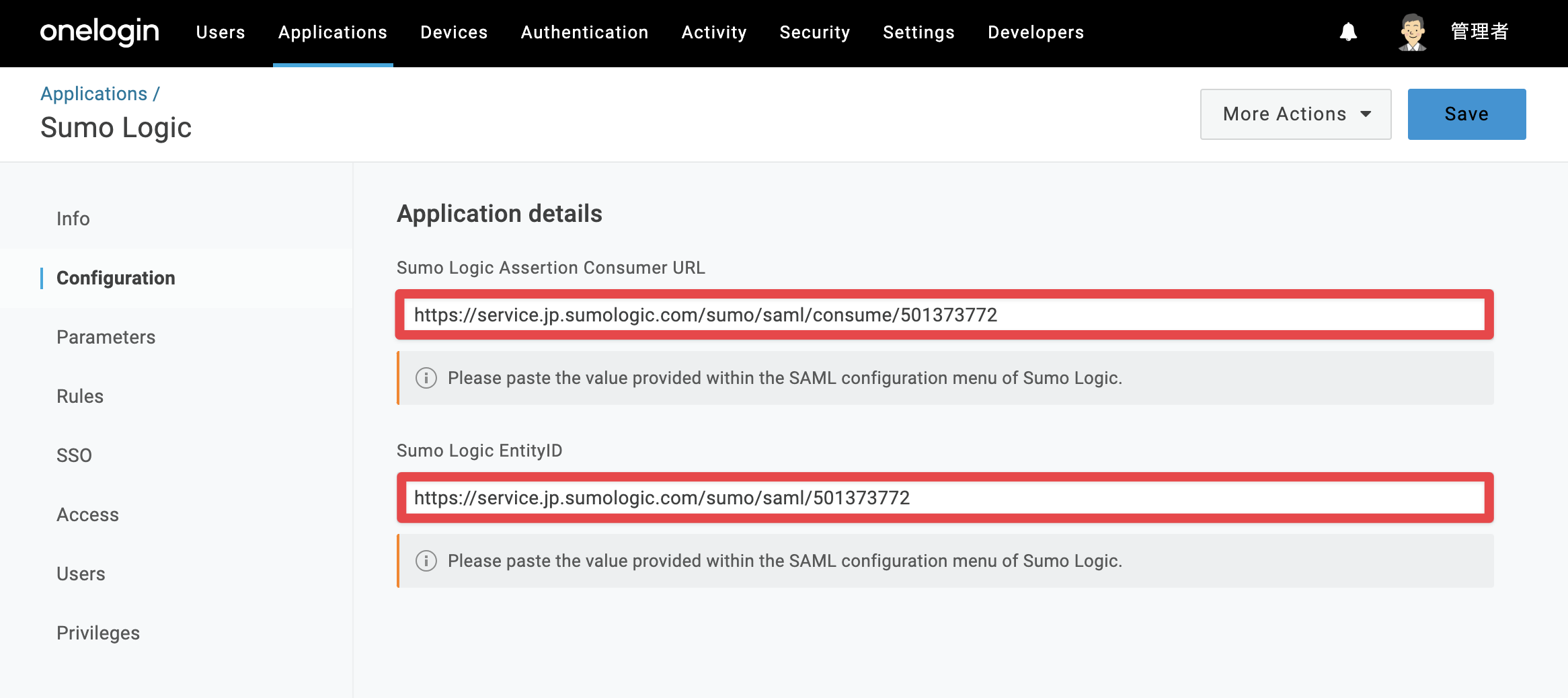
Task: Select the Access sidebar tab
Action: pyautogui.click(x=87, y=514)
